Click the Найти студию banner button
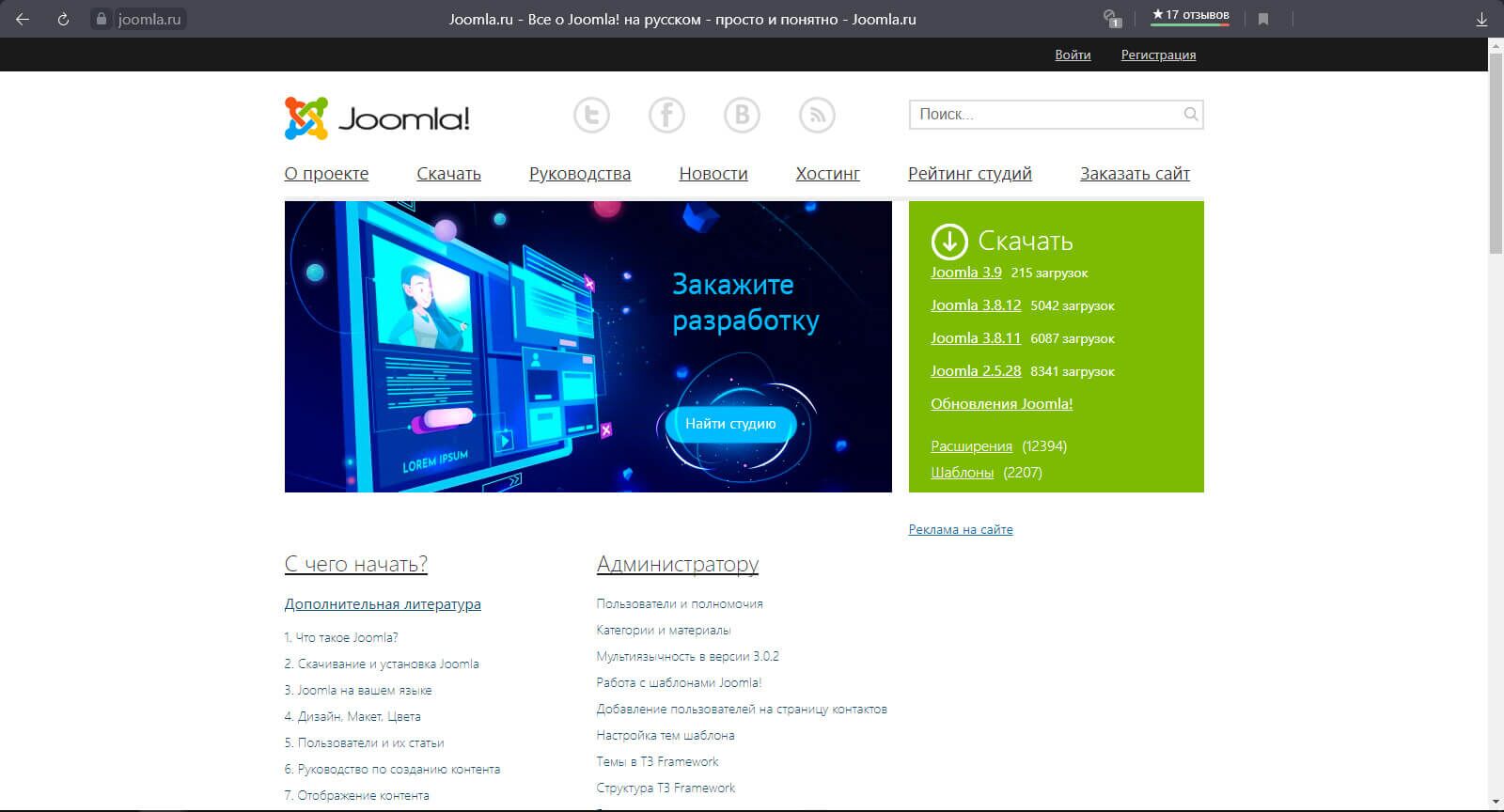 tap(730, 424)
